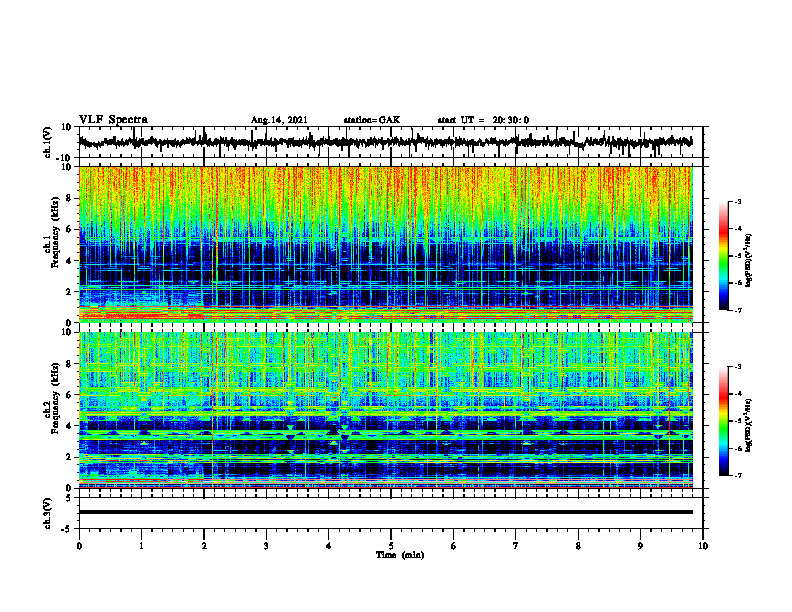Image resolution: width=792 pixels, height=612 pixels.
Task: Click the '3' tick on time axis
Action: [266, 546]
